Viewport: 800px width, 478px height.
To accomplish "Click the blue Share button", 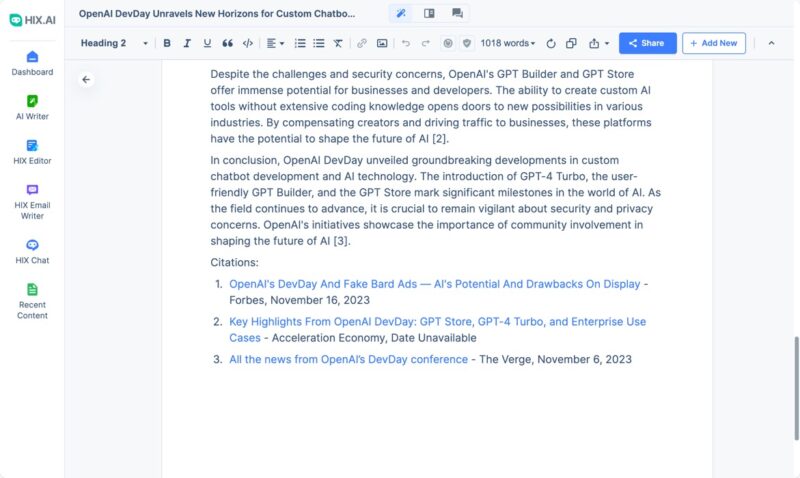I will pos(647,43).
